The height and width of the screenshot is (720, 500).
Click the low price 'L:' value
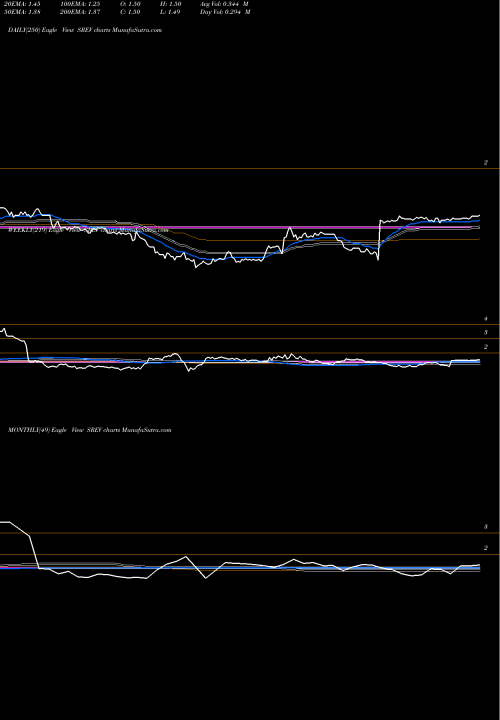(x=170, y=12)
